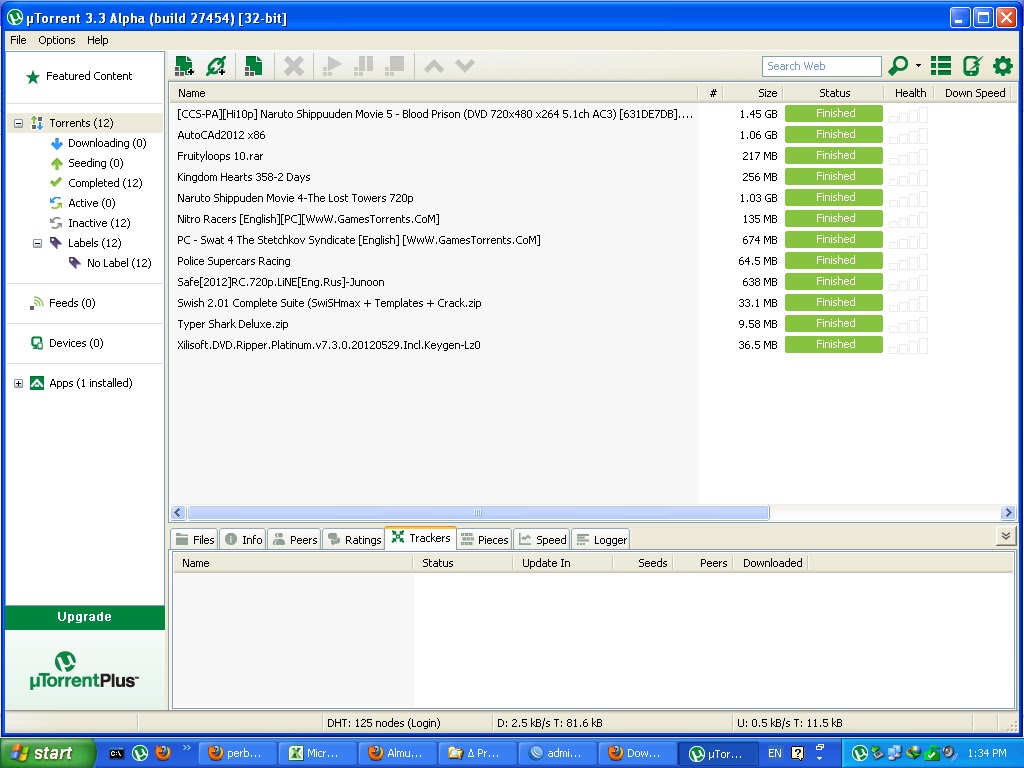Sort torrents by the Size column
Screen dimensions: 1024x768
(755, 93)
